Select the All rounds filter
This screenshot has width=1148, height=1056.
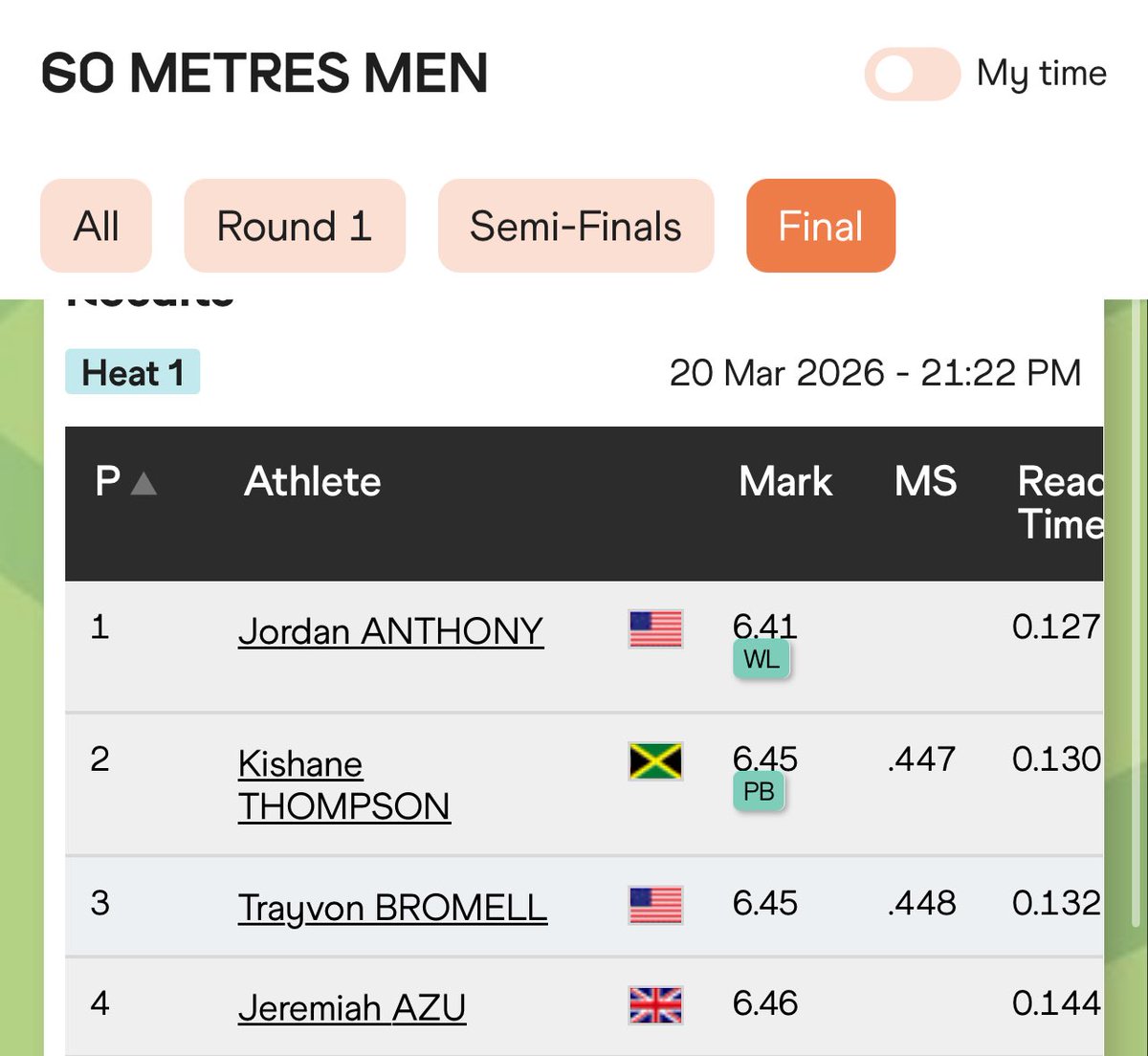[96, 226]
